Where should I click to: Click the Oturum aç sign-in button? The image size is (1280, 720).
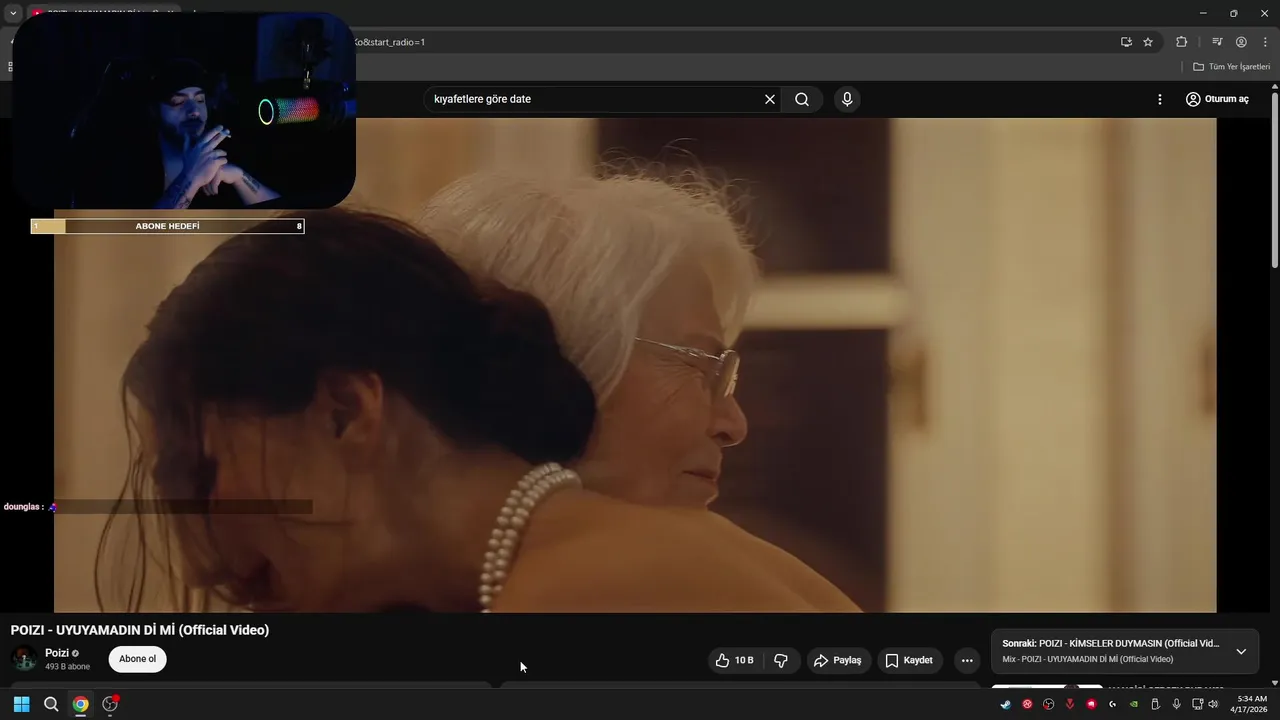coord(1217,99)
